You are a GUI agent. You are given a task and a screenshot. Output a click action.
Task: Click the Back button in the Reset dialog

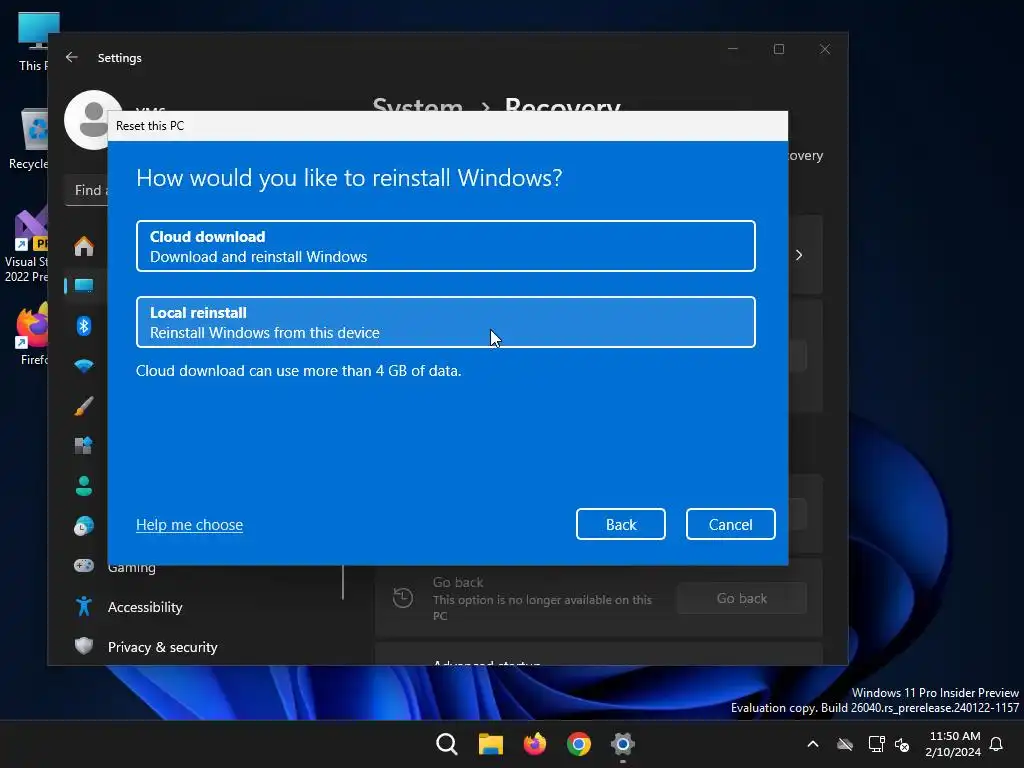tap(620, 524)
